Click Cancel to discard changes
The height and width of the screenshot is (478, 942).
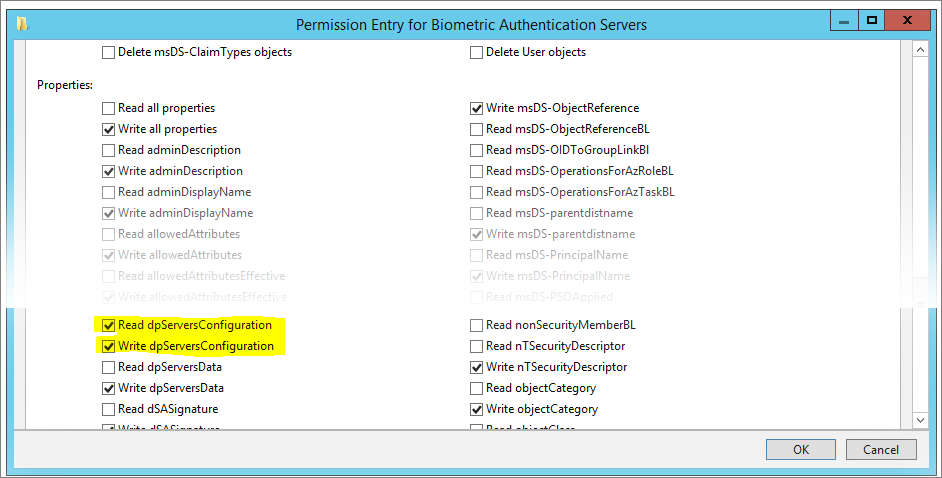pos(881,450)
